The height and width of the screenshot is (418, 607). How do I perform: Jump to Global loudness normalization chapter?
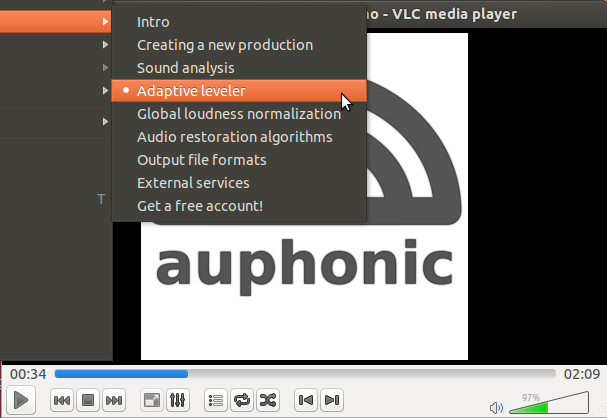click(239, 114)
